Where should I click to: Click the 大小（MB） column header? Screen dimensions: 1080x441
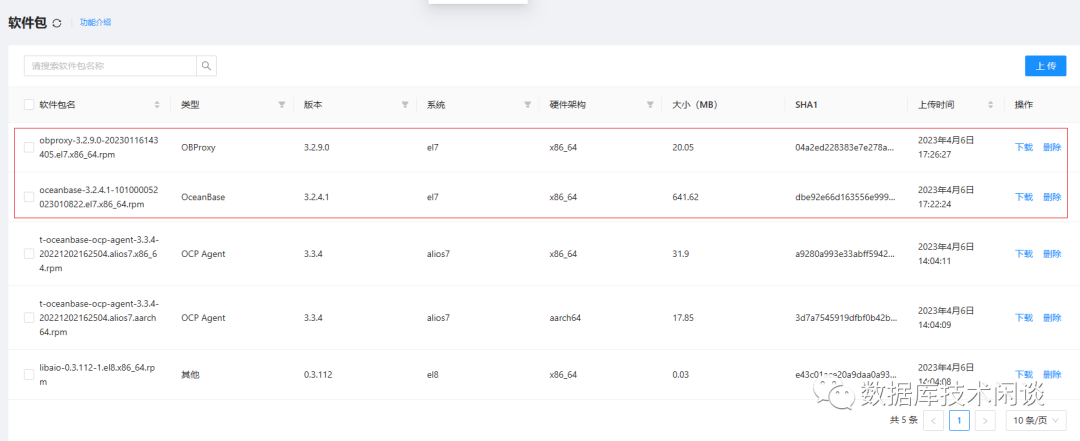coord(695,105)
